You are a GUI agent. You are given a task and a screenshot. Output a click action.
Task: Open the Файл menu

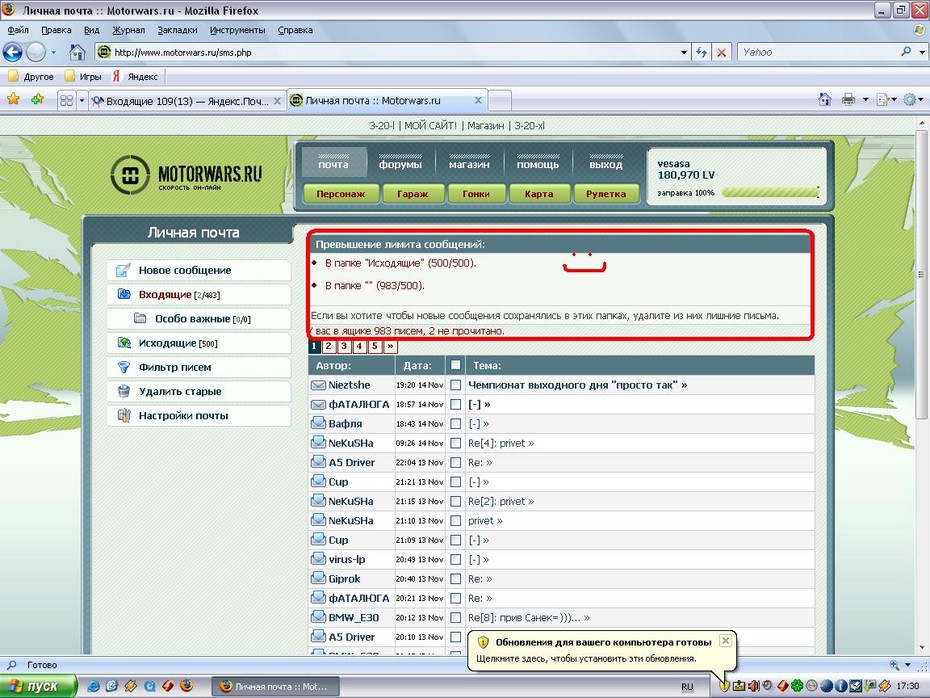(x=18, y=30)
